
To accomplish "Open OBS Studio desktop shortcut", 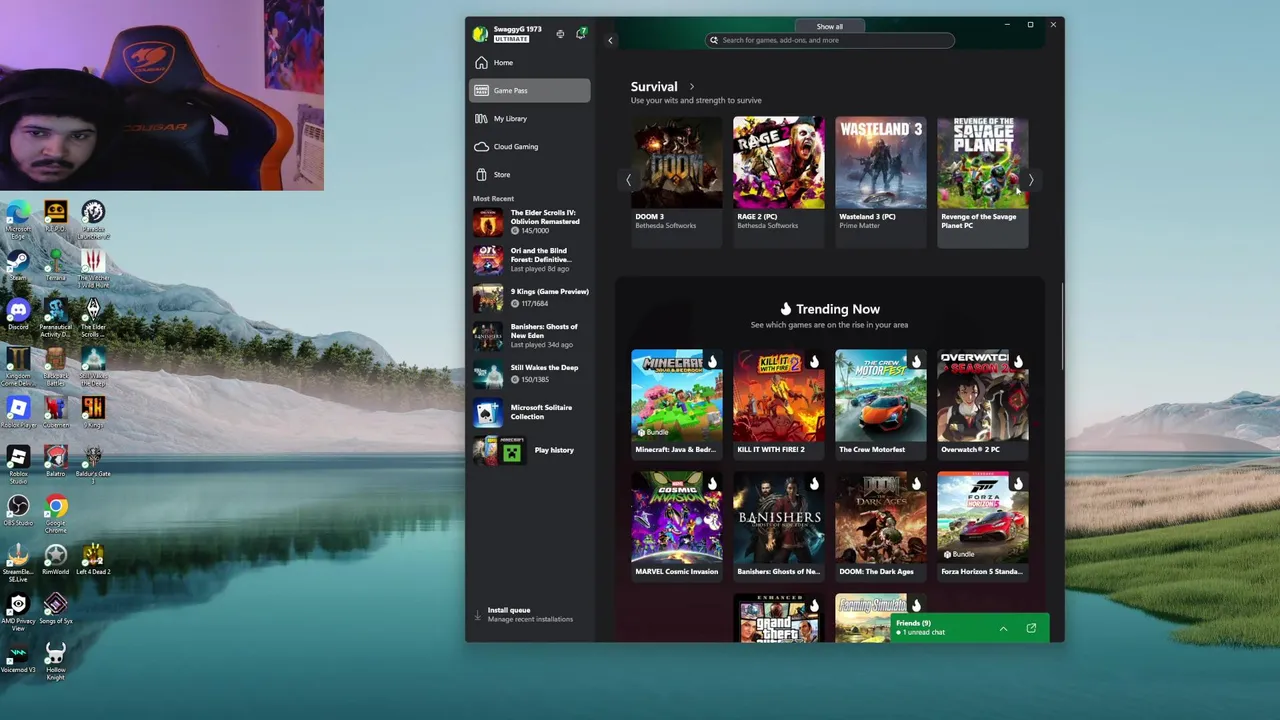I will 18,510.
